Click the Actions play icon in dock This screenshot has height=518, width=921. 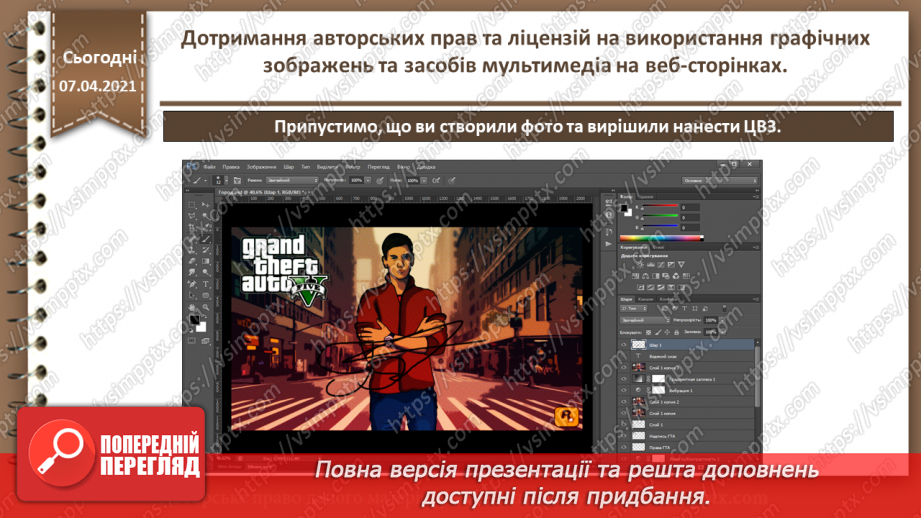tap(609, 244)
